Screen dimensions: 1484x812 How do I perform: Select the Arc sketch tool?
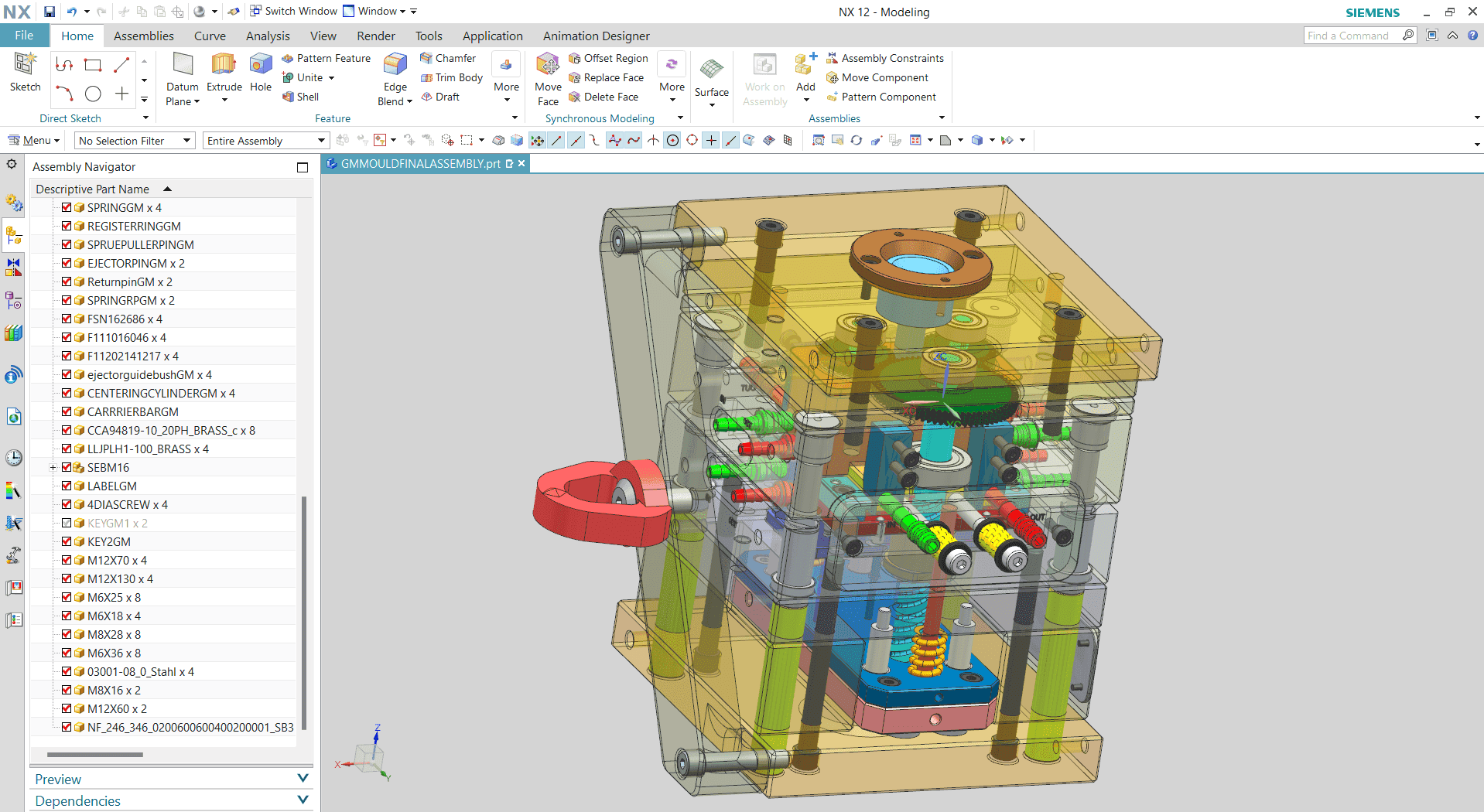tap(64, 94)
